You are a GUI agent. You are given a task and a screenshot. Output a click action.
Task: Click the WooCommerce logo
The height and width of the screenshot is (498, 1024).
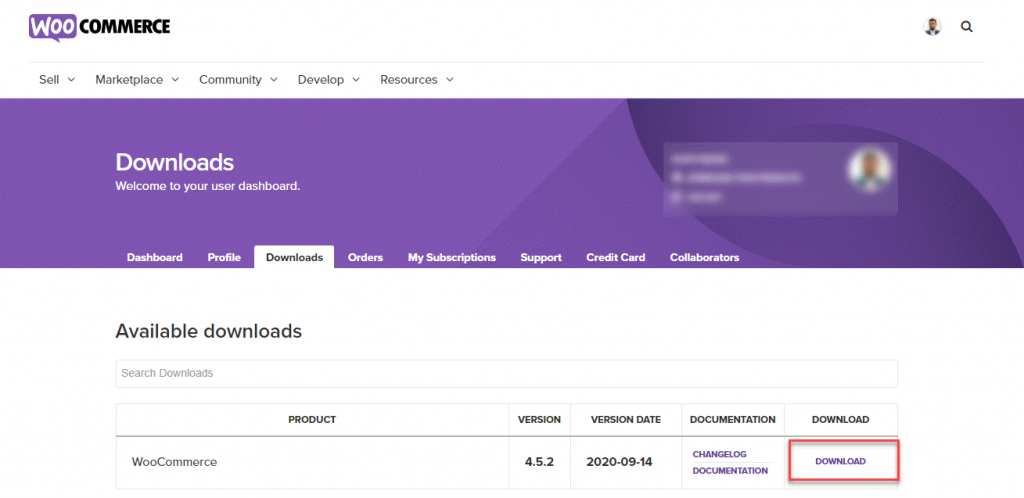pyautogui.click(x=99, y=27)
